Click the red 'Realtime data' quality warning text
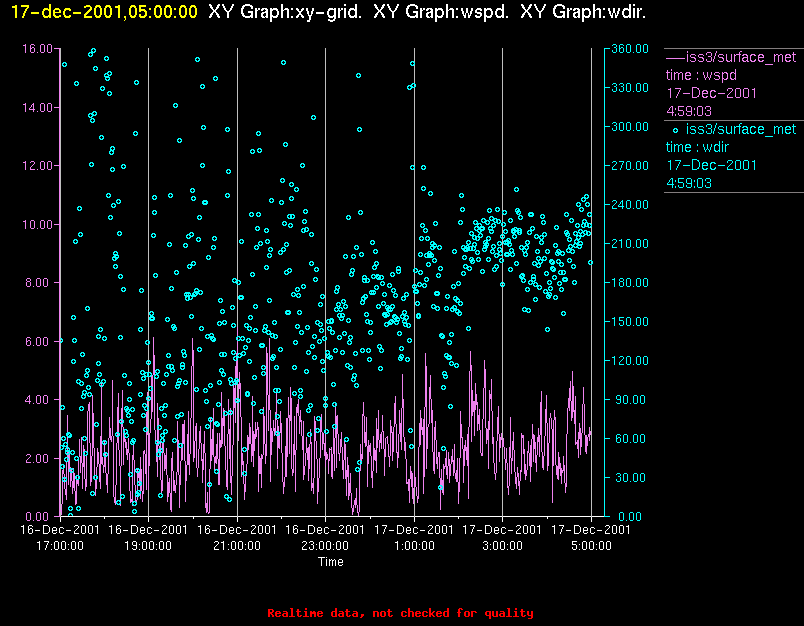Viewport: 804px width, 626px height. [x=400, y=613]
